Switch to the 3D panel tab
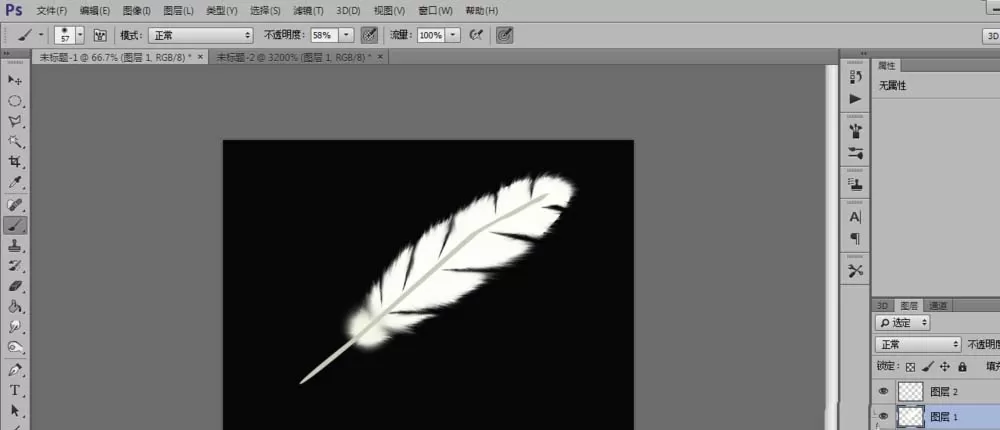The image size is (1000, 430). click(883, 306)
